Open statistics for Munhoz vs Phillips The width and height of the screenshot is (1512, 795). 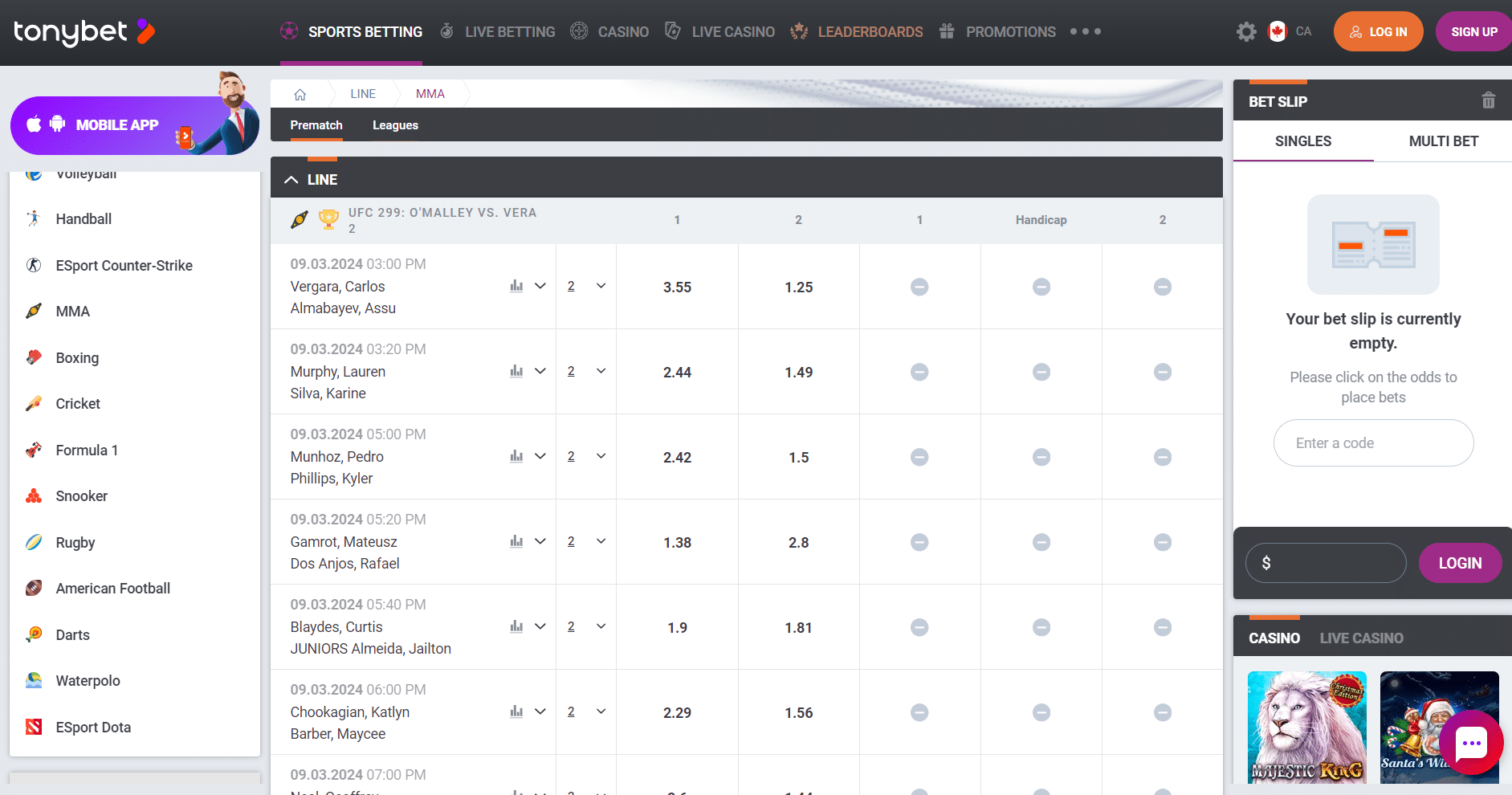516,456
